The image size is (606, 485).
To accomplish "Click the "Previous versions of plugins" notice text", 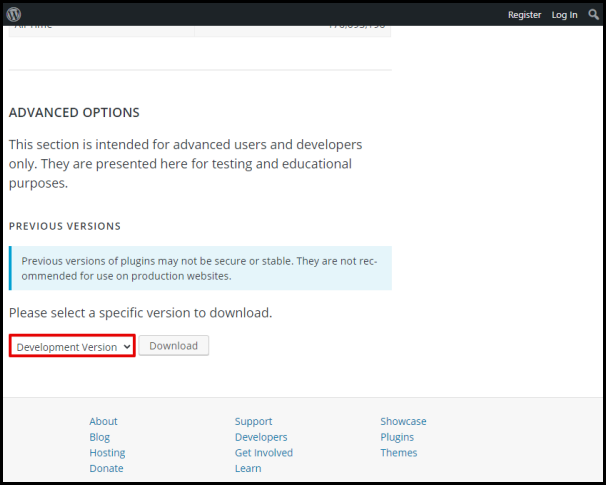I will (x=199, y=268).
